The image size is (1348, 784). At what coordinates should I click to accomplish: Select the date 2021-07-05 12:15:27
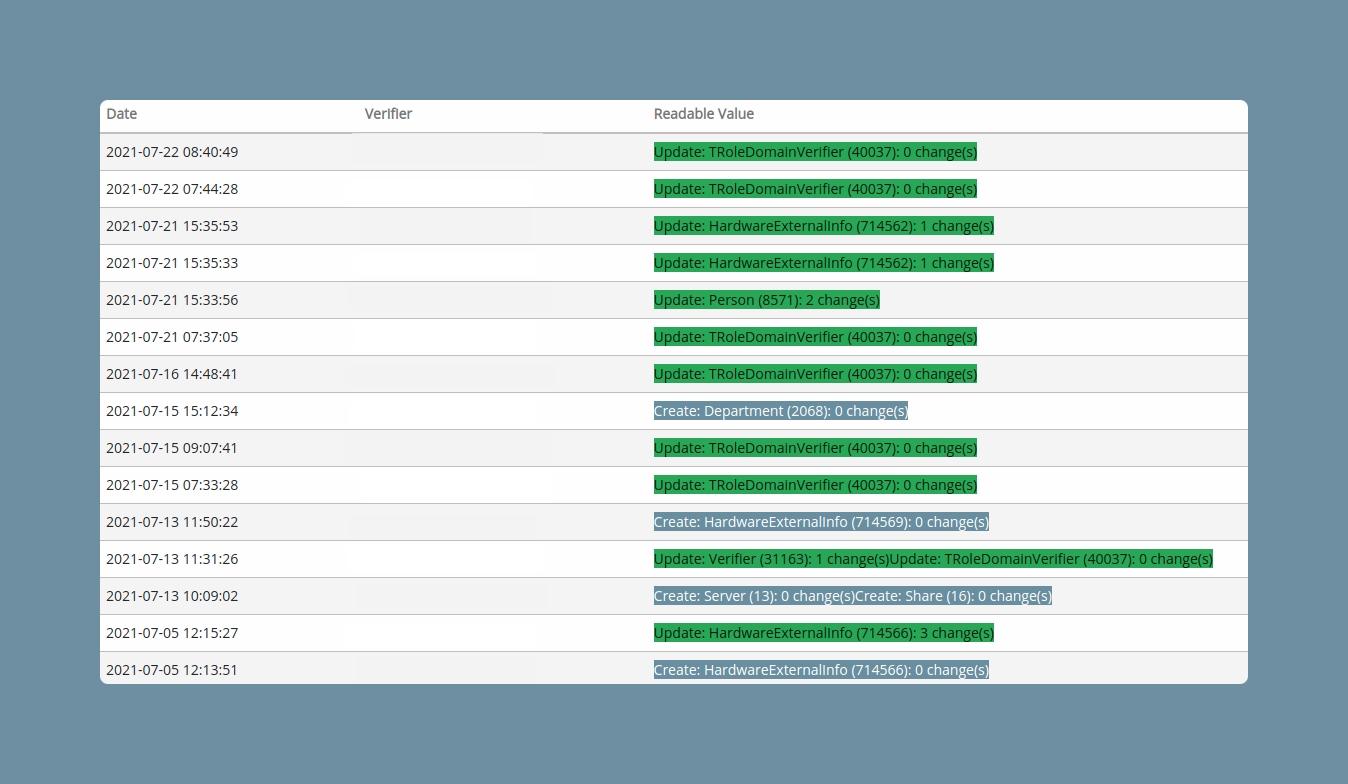[172, 633]
